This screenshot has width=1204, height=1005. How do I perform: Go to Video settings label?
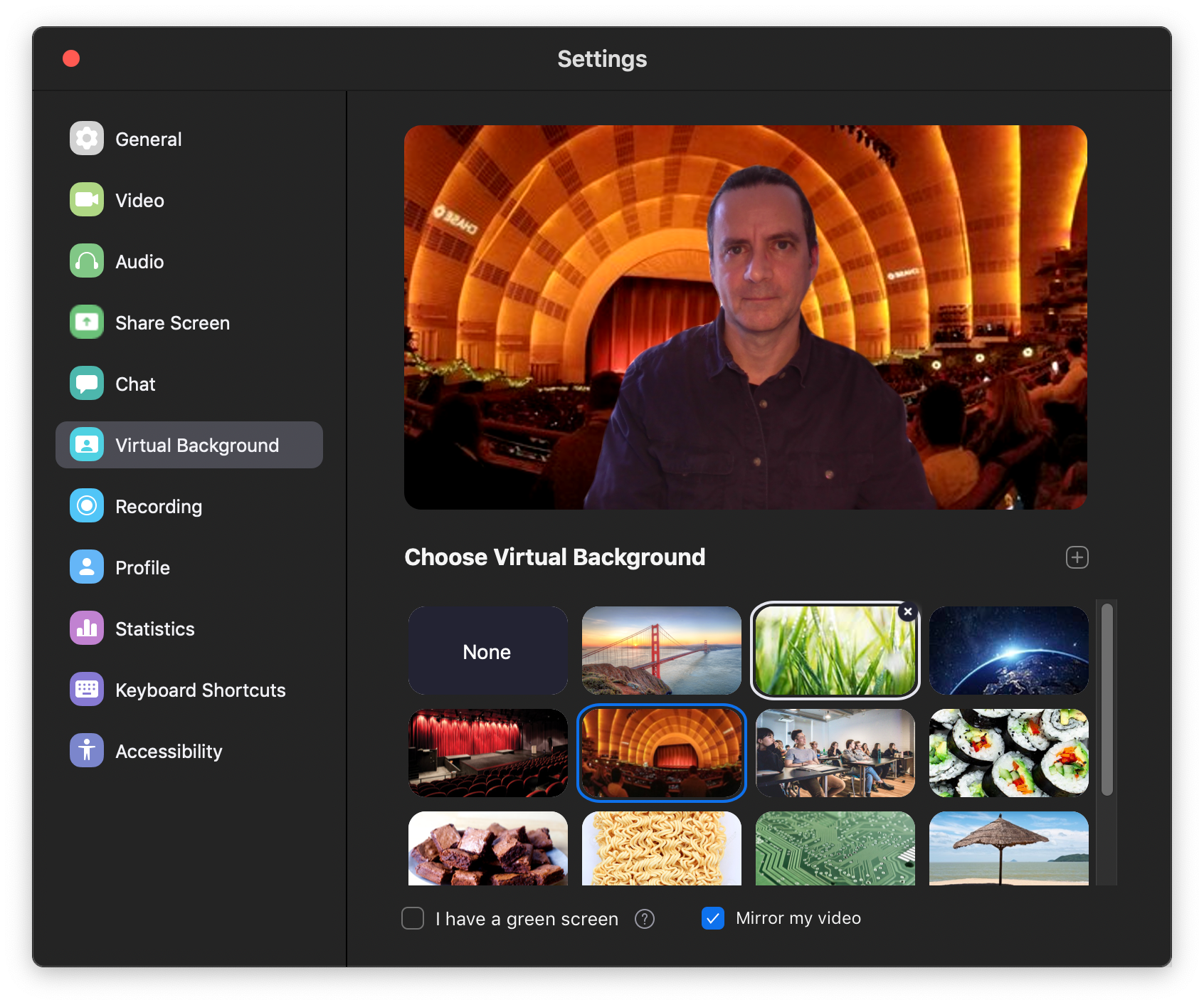click(140, 200)
